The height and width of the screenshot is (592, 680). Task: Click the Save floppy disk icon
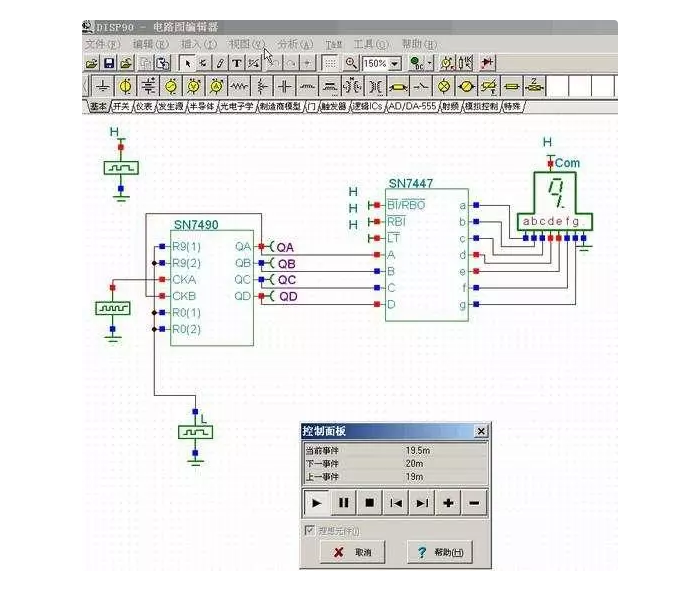point(109,63)
